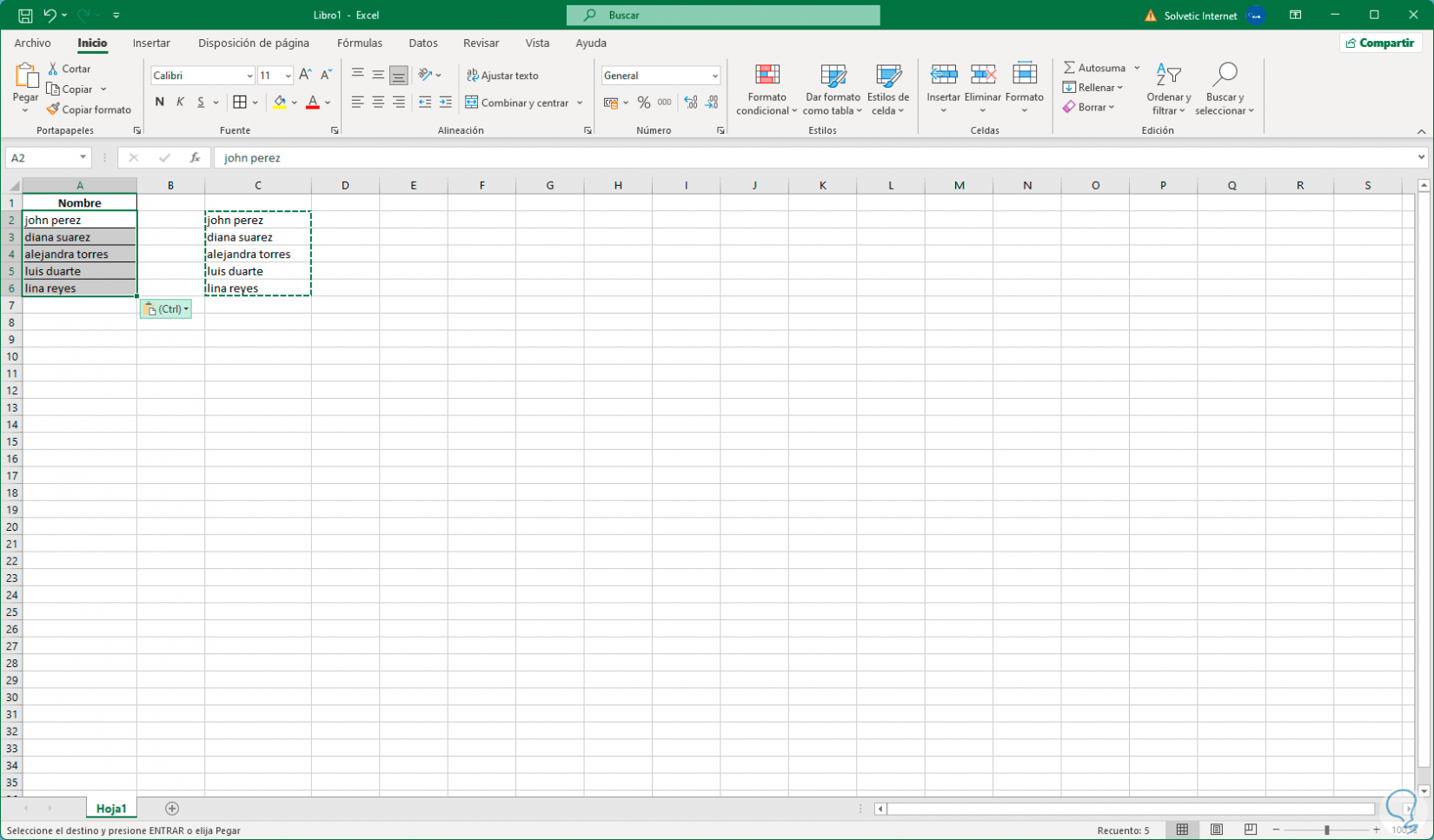Click the text orientation icon
This screenshot has height=840, width=1434.
[425, 76]
